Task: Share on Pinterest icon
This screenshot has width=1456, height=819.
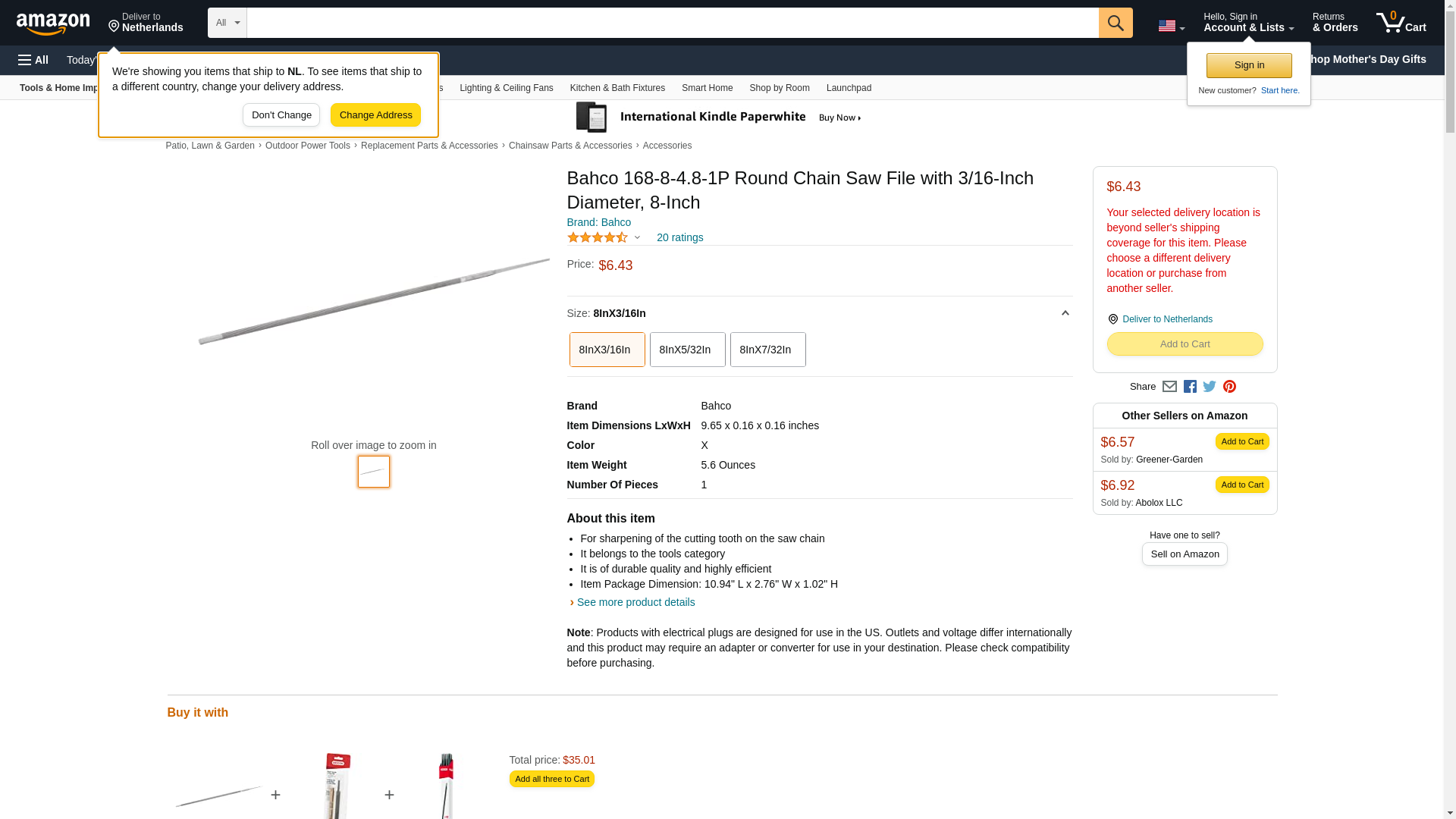Action: pos(1229,387)
